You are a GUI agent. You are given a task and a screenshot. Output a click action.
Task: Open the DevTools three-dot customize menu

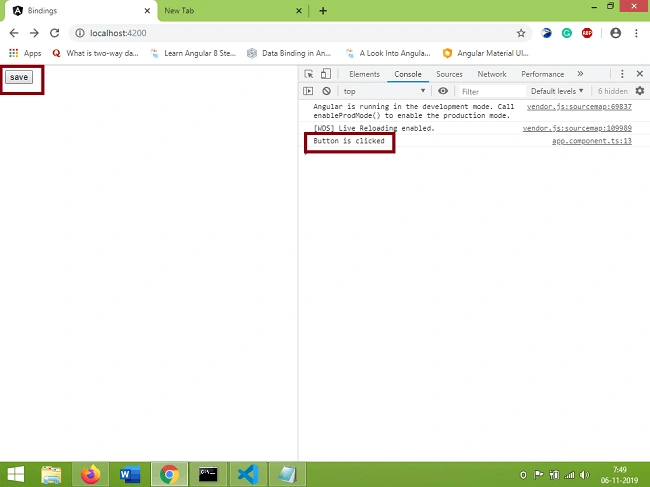622,74
